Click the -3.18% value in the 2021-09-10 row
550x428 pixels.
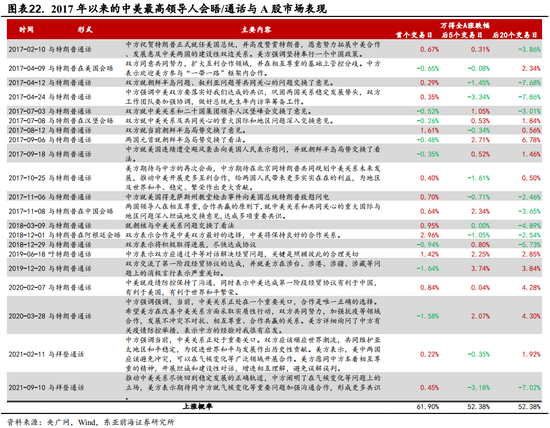point(478,387)
